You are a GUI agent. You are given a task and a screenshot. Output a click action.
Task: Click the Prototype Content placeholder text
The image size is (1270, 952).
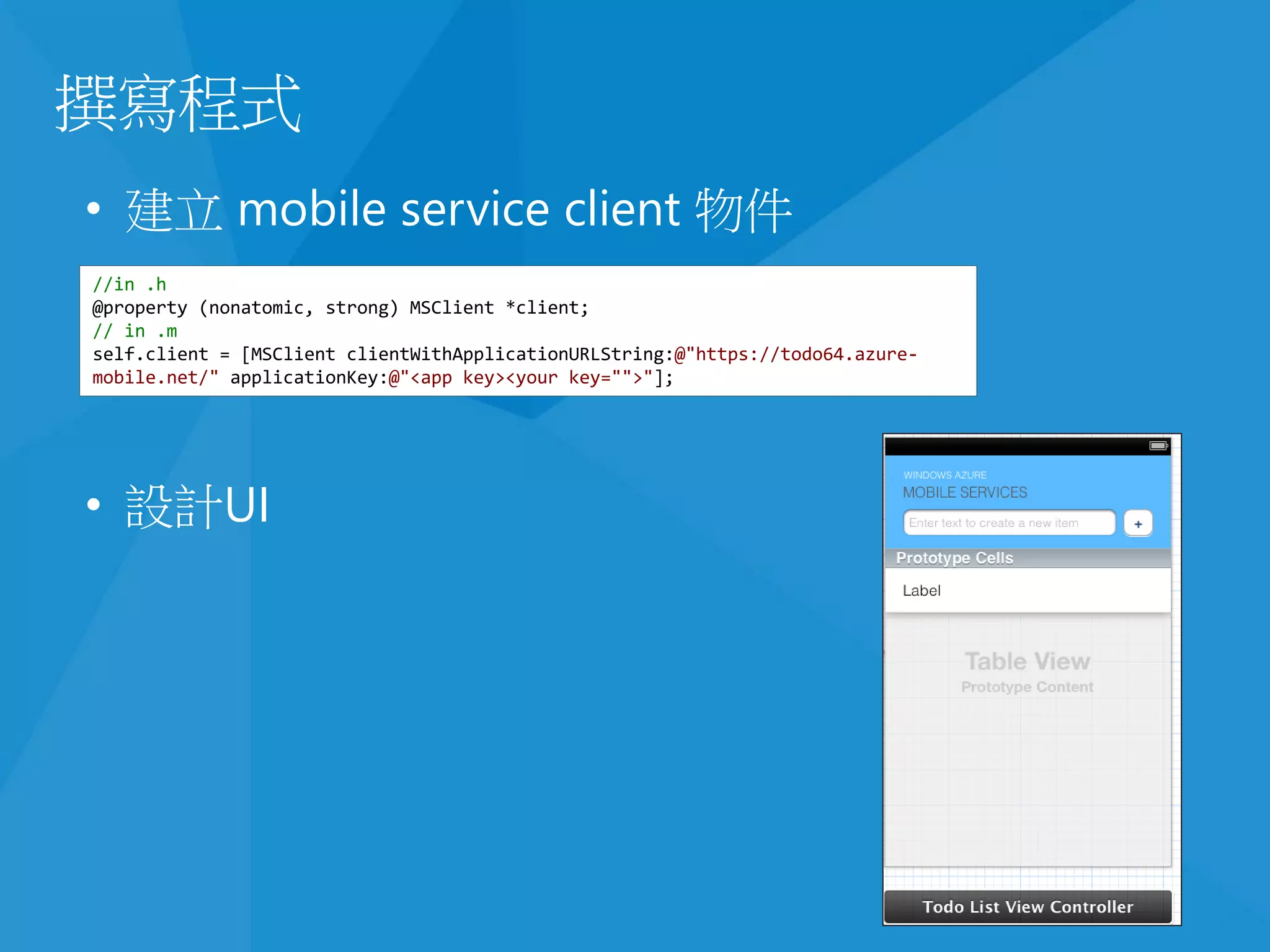1027,687
